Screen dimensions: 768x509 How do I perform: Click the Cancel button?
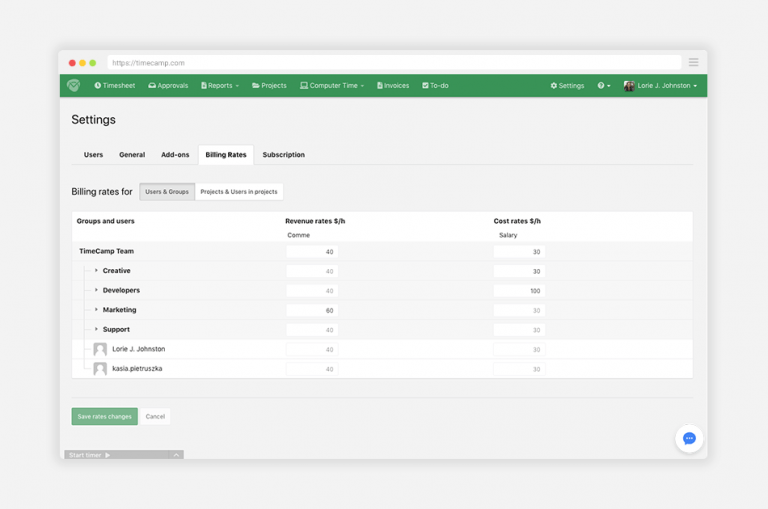point(155,416)
